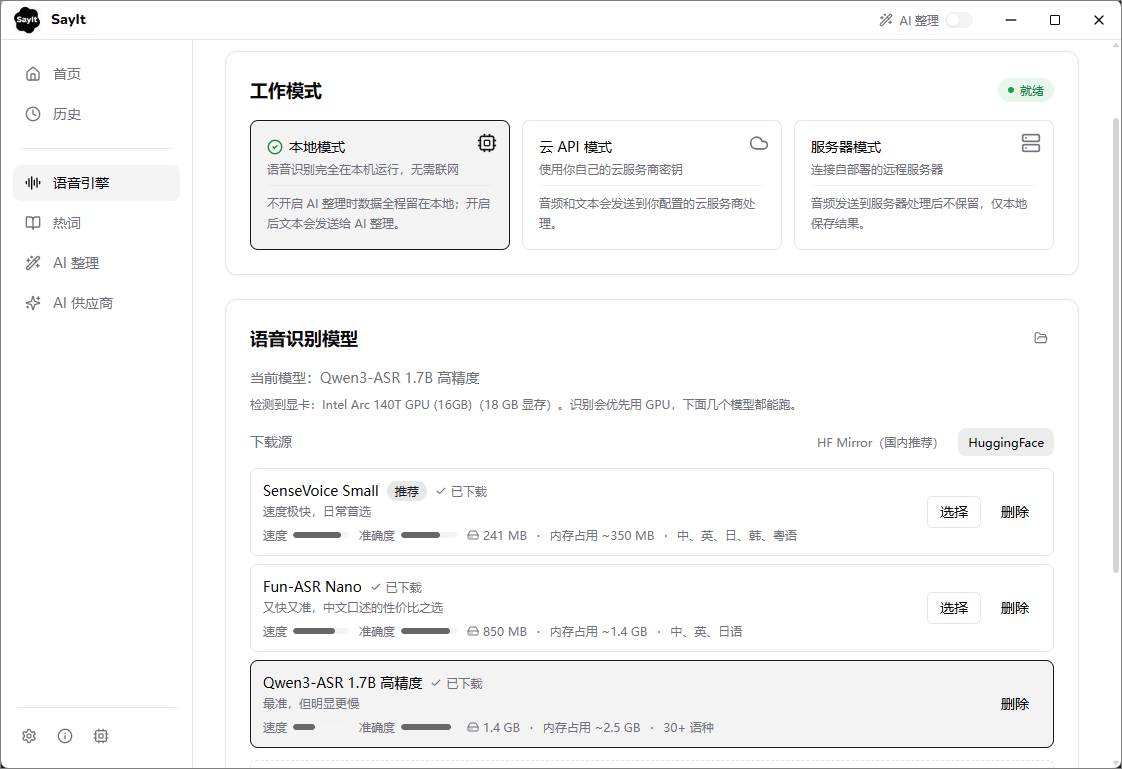1122x769 pixels.
Task: Click the 内存占用 ~350 MB text
Action: pos(602,535)
